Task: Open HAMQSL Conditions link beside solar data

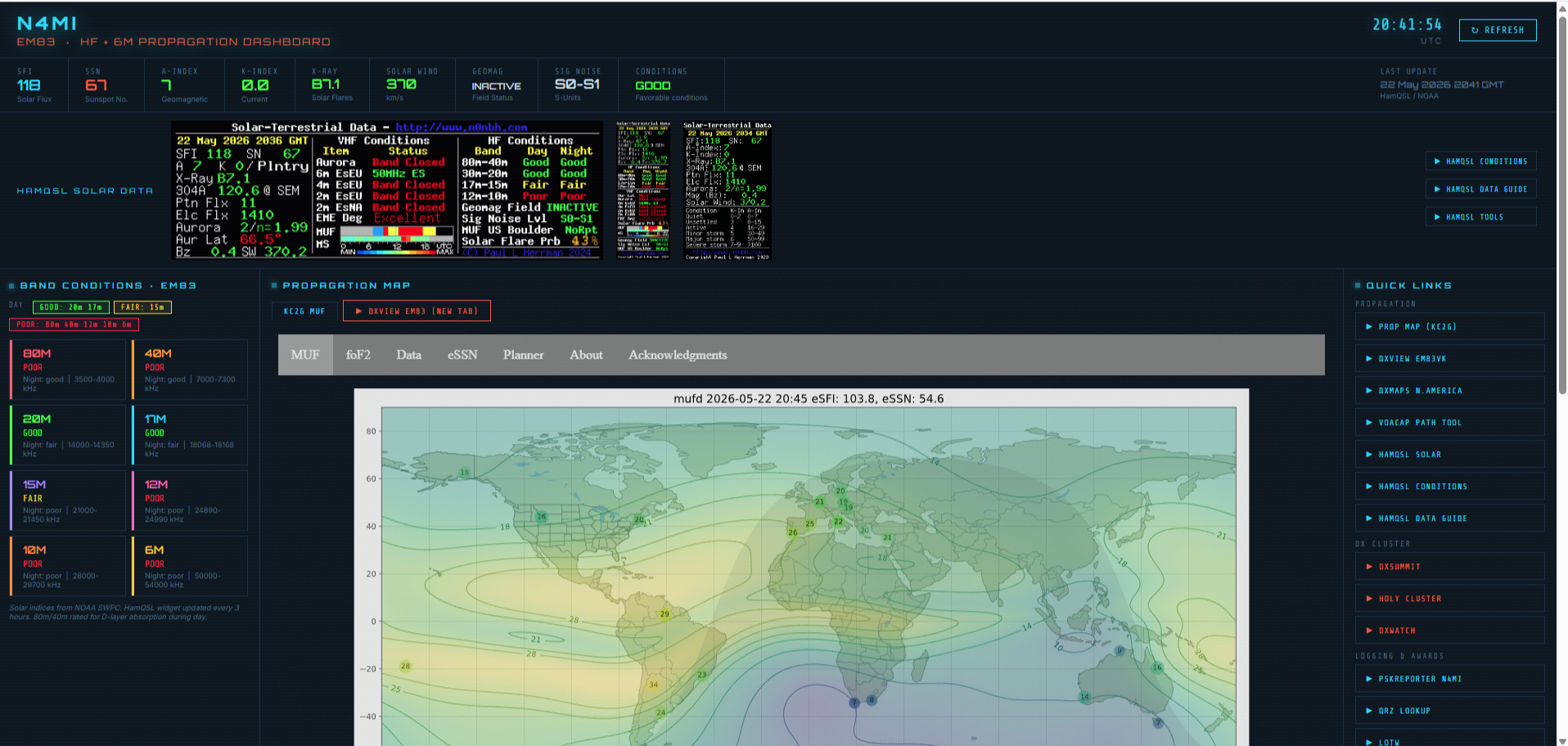Action: click(x=1480, y=161)
